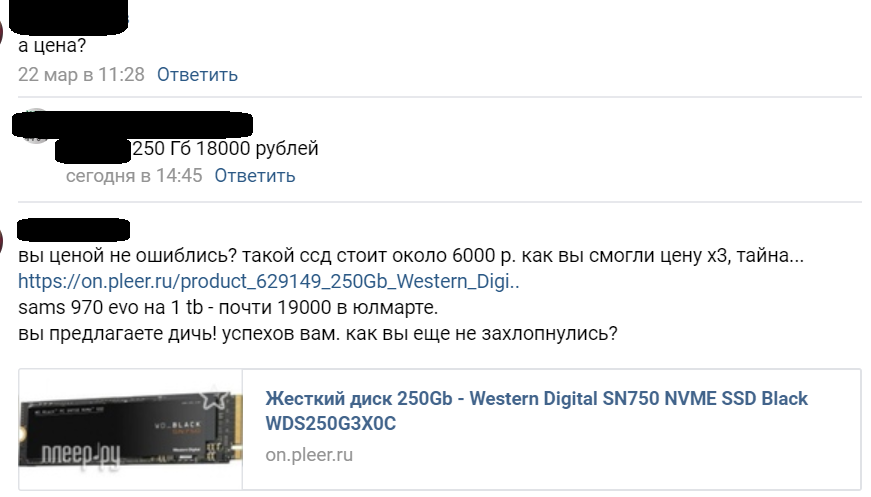Select the 'а цена?' comment text

52,45
